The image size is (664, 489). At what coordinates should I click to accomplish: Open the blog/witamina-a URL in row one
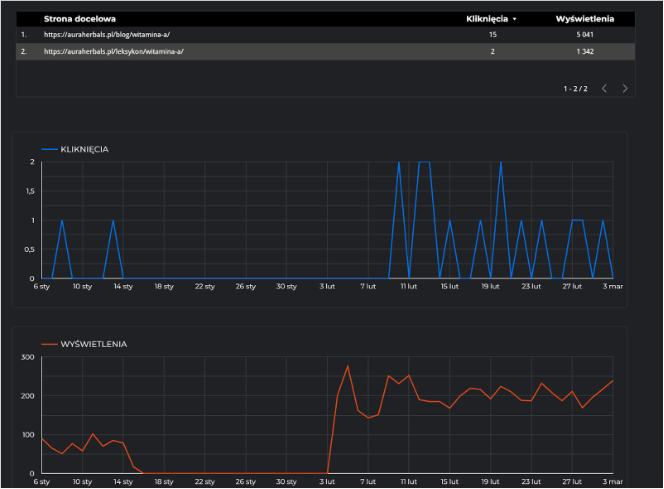coord(107,35)
